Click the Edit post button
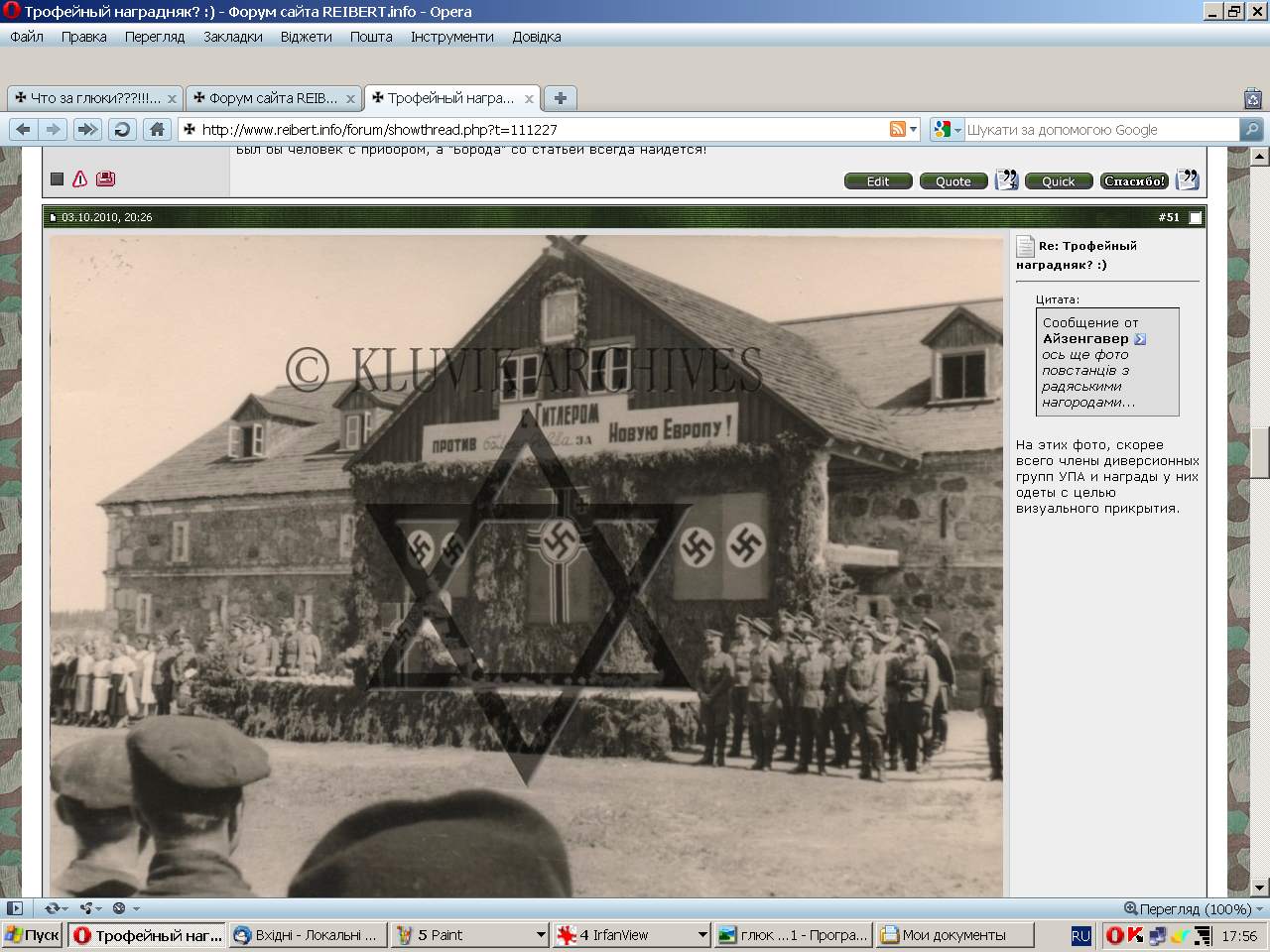Screen dimensions: 1270x952 click(x=878, y=181)
